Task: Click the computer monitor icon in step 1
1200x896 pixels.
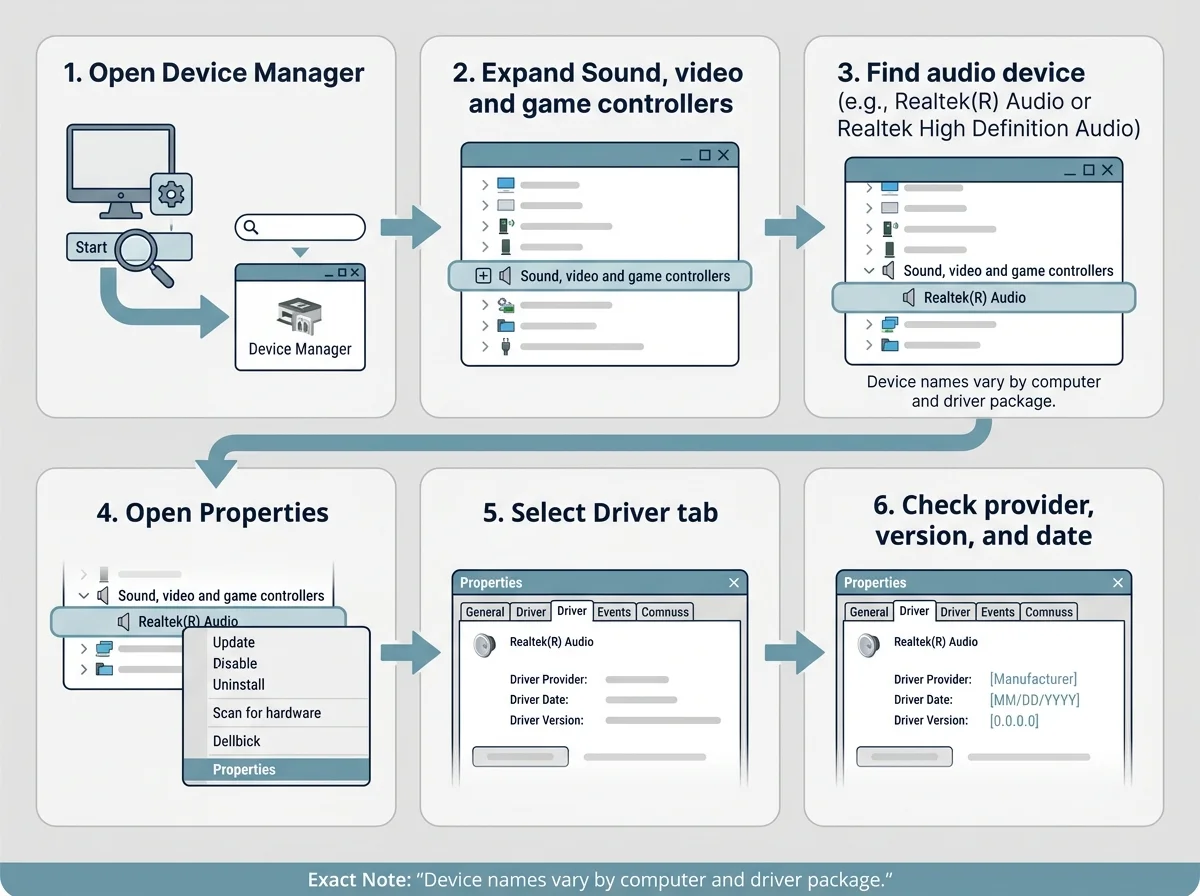Action: pos(121,171)
